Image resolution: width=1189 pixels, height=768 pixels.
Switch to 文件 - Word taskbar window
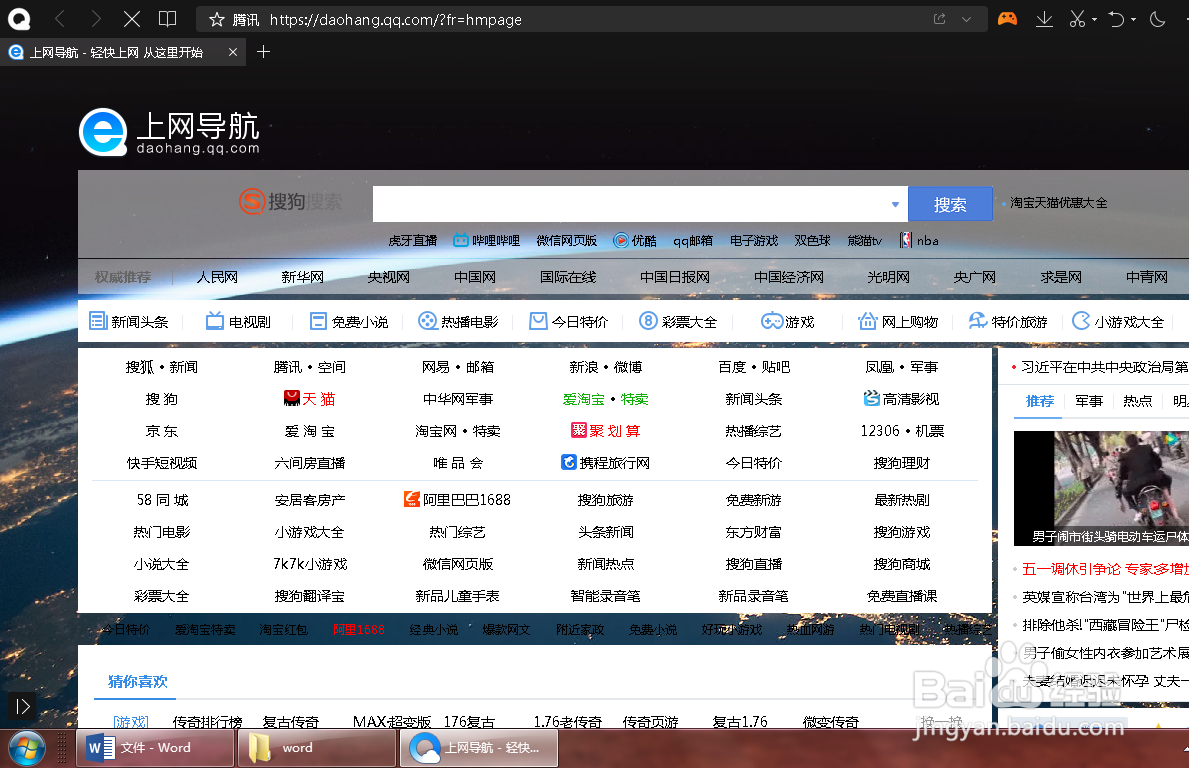click(155, 748)
